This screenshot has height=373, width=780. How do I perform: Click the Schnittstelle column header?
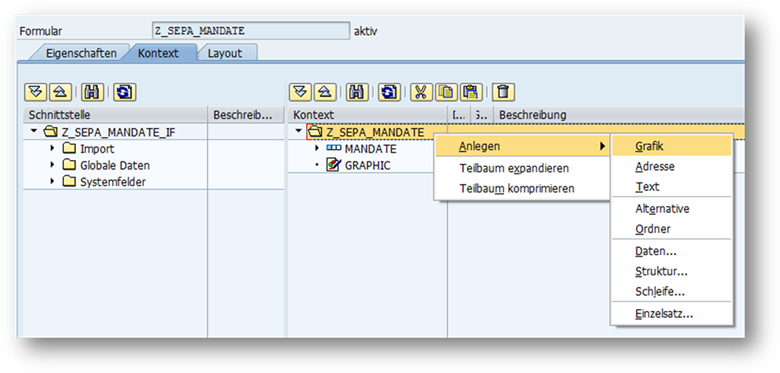click(x=115, y=115)
